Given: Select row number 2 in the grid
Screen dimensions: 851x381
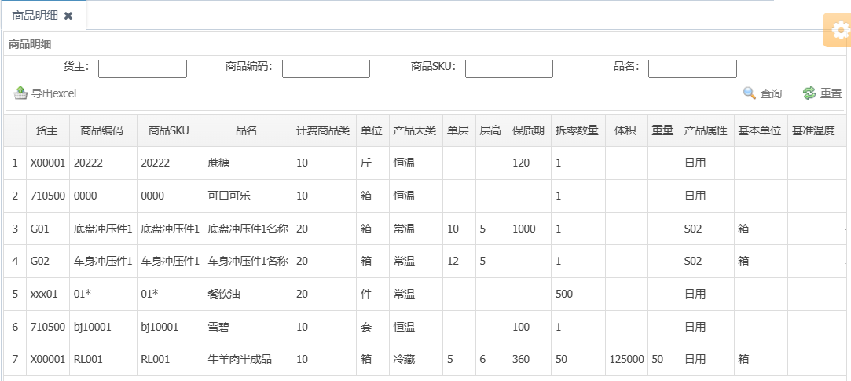Looking at the screenshot, I should coord(15,196).
